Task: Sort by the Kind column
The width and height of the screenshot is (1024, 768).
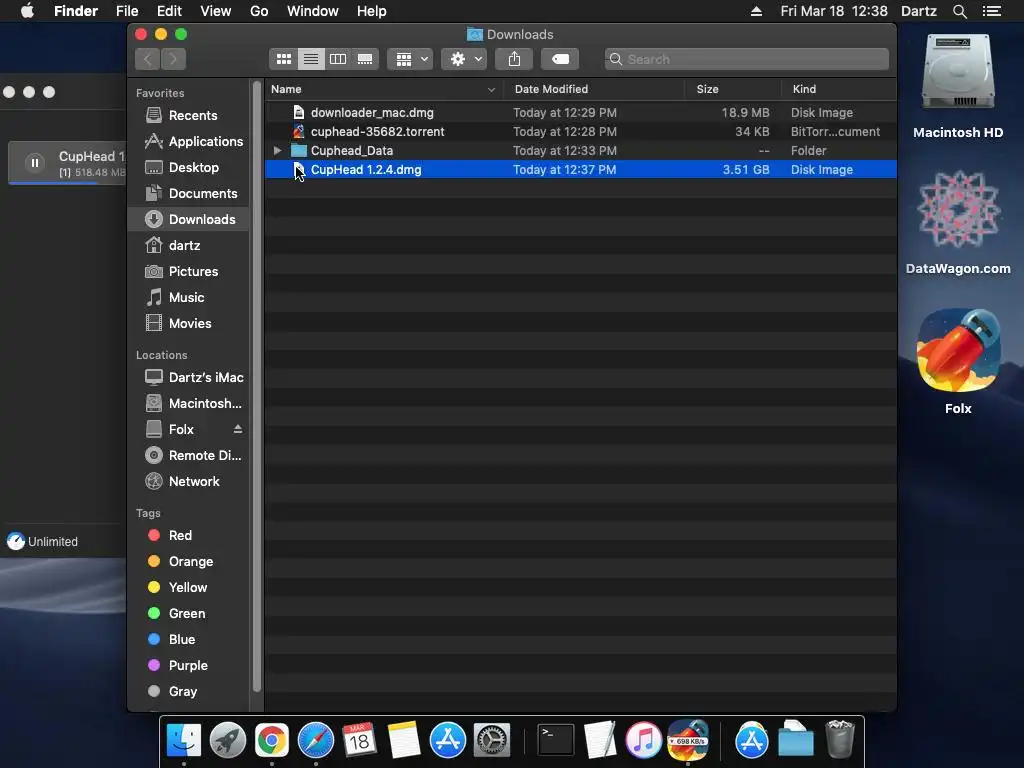Action: [x=839, y=89]
